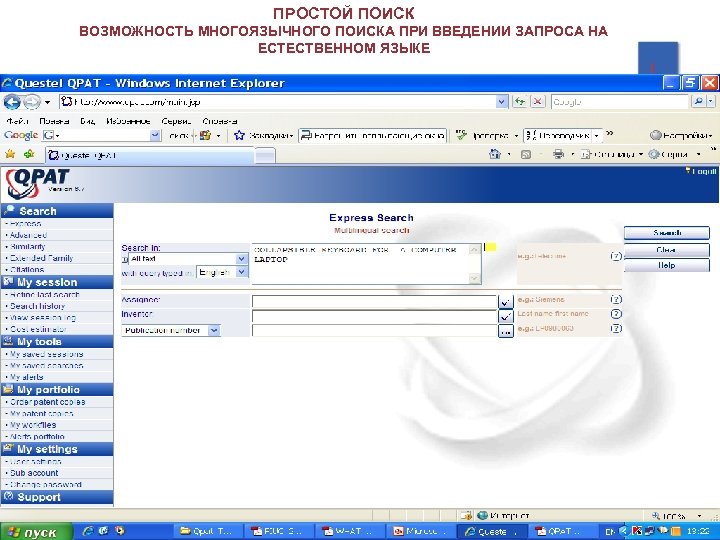Click the Clear button
720x540 pixels.
point(667,250)
